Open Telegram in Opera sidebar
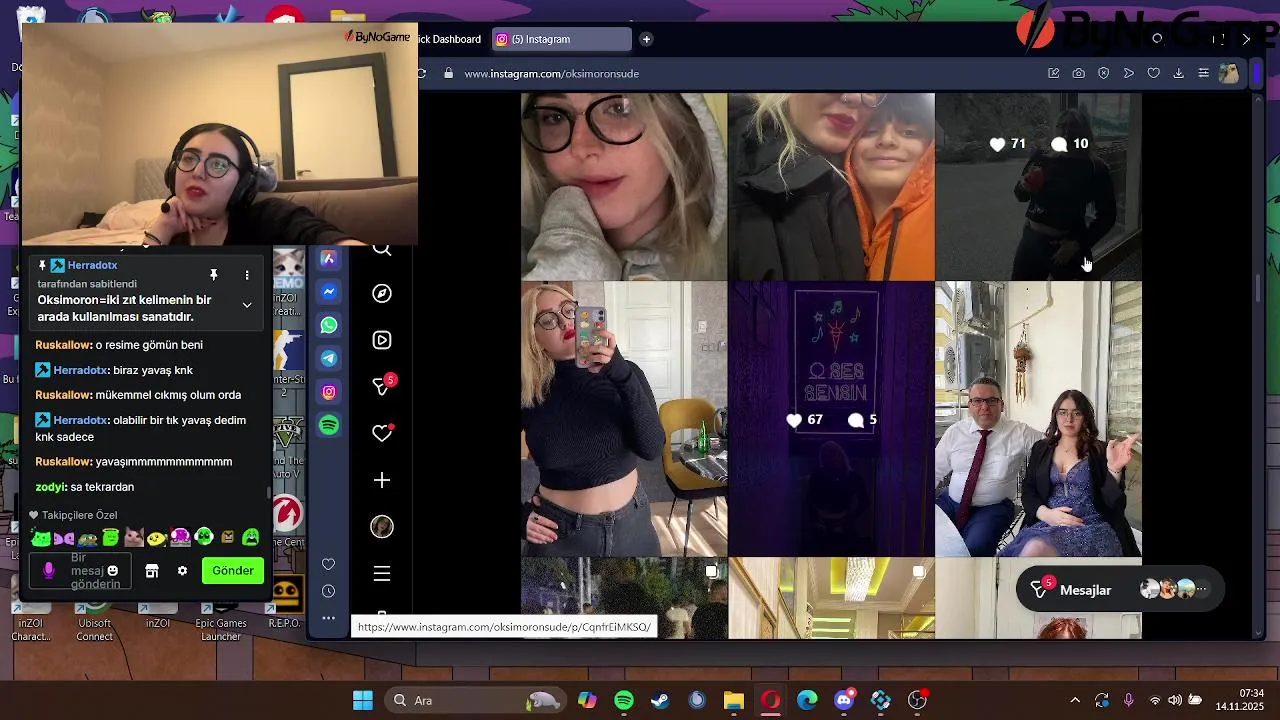This screenshot has height=720, width=1280. (x=328, y=358)
